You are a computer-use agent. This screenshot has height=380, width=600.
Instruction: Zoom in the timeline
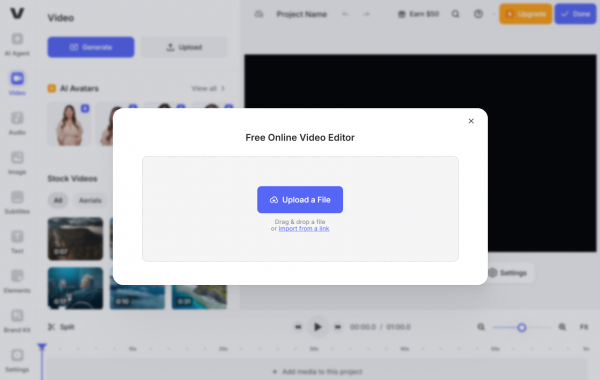click(x=562, y=327)
